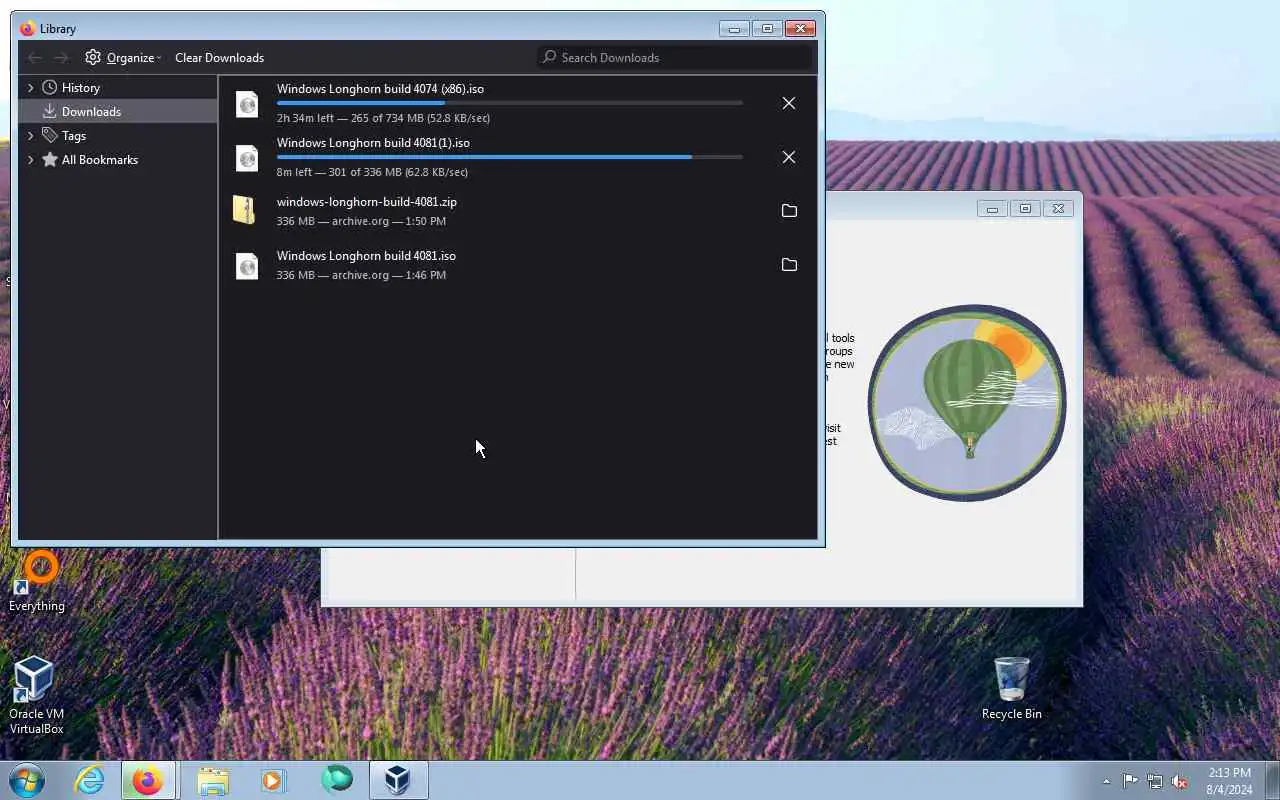Expand the Tags tree node

point(30,135)
